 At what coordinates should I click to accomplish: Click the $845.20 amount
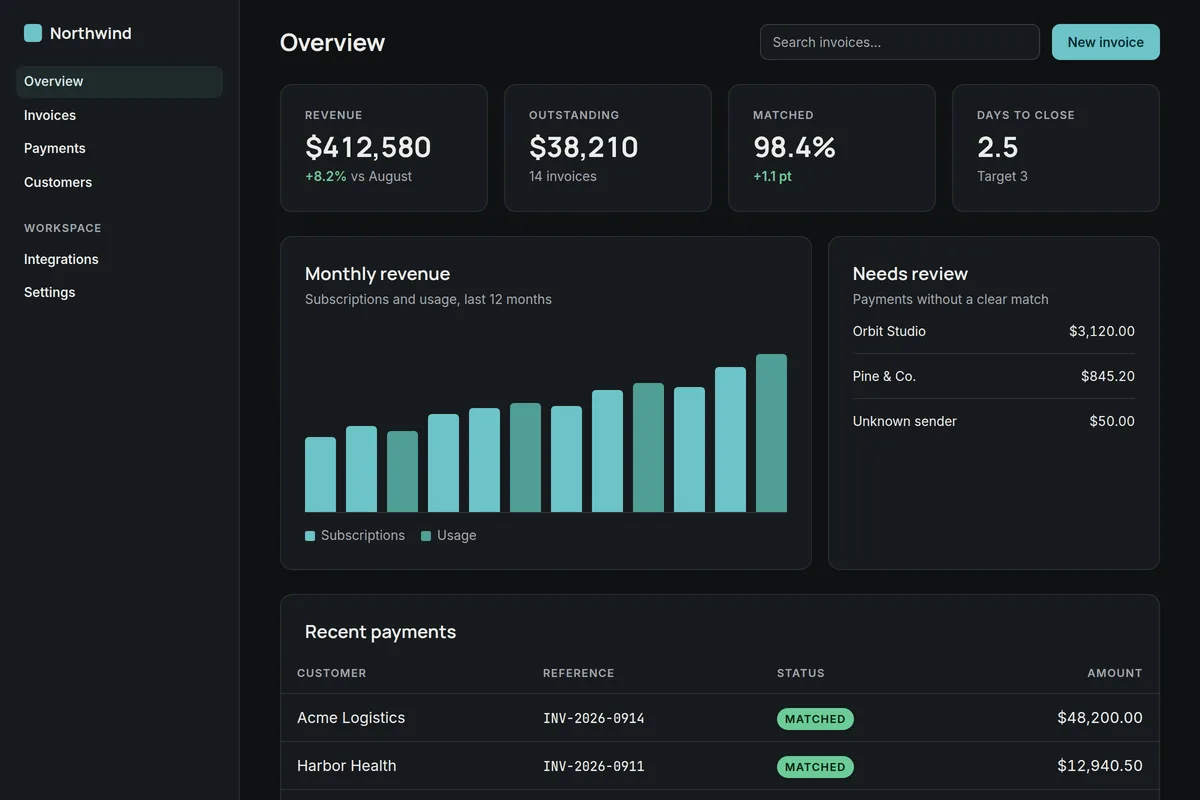coord(1108,376)
